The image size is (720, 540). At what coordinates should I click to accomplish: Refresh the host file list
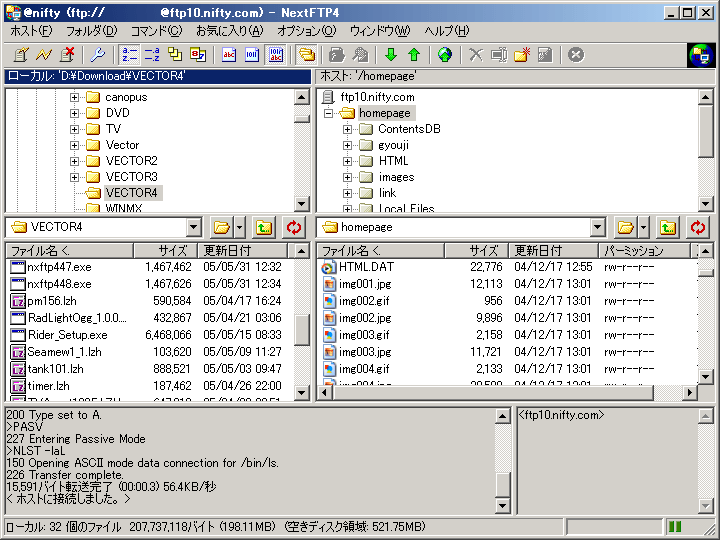tap(698, 227)
